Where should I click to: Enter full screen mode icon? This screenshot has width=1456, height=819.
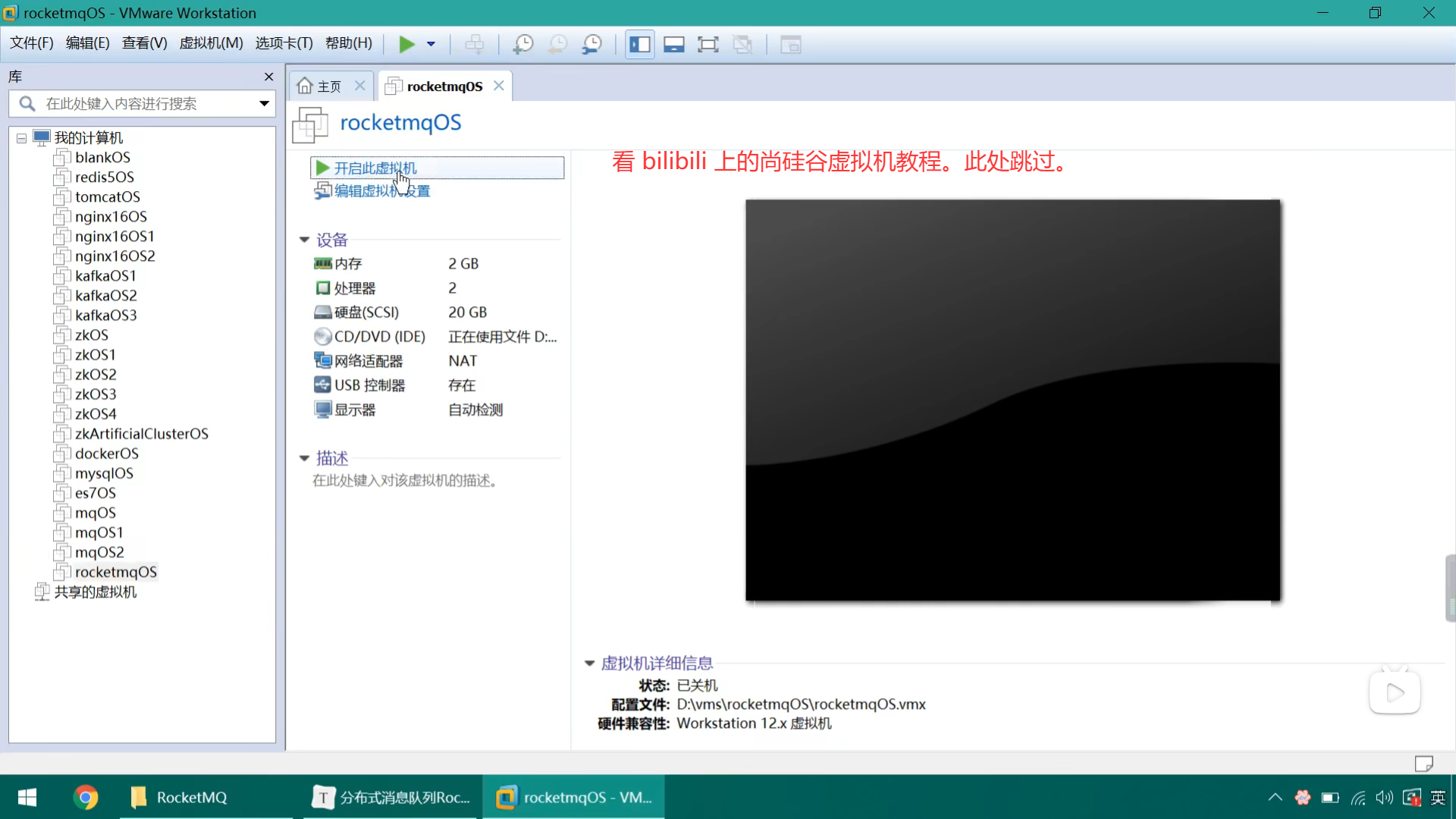[708, 44]
